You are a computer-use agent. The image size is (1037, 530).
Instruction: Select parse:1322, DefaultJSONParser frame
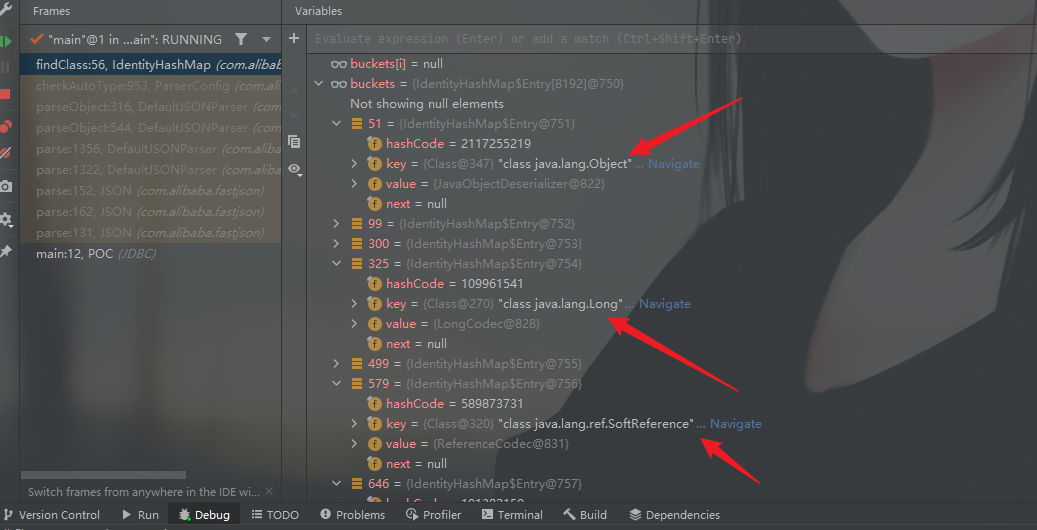[x=151, y=170]
